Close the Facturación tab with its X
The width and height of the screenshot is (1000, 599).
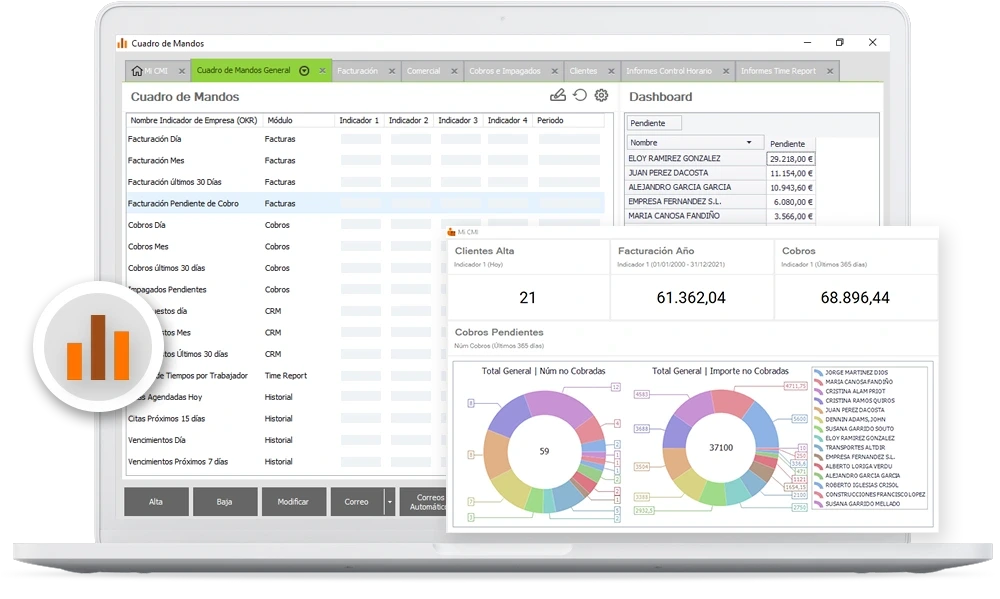point(392,71)
